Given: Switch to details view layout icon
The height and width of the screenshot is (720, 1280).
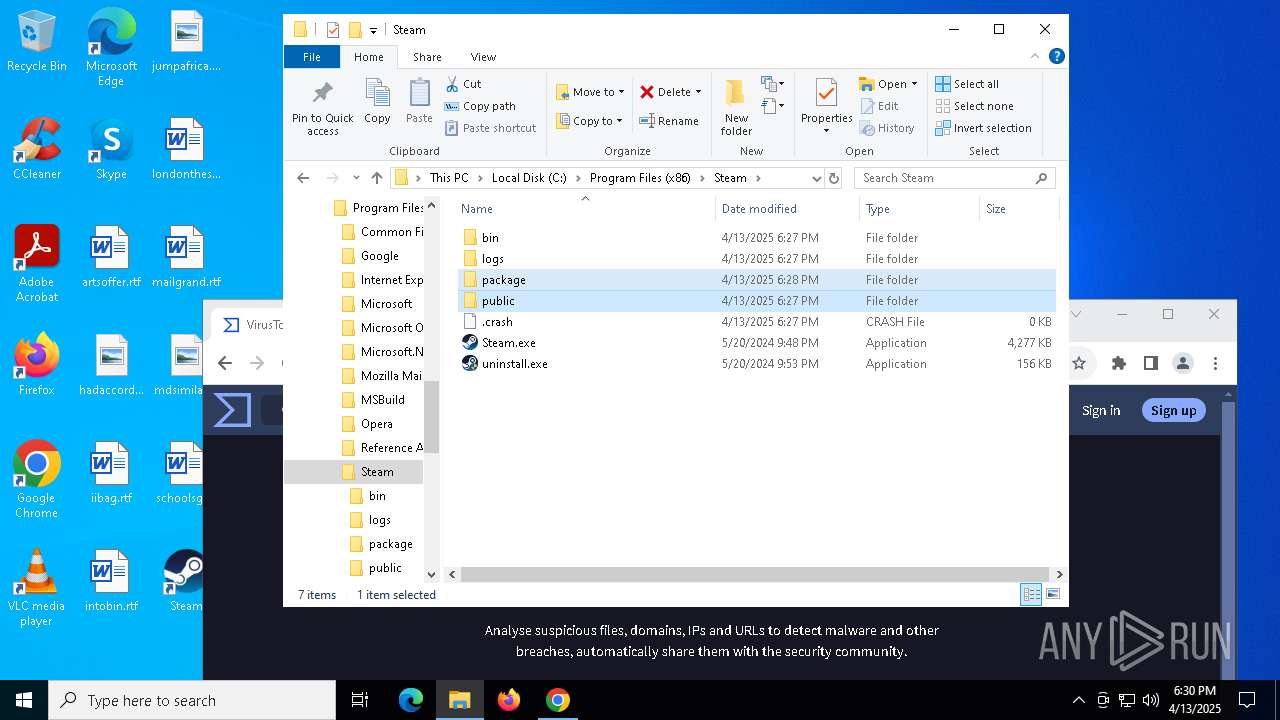Looking at the screenshot, I should (1031, 595).
